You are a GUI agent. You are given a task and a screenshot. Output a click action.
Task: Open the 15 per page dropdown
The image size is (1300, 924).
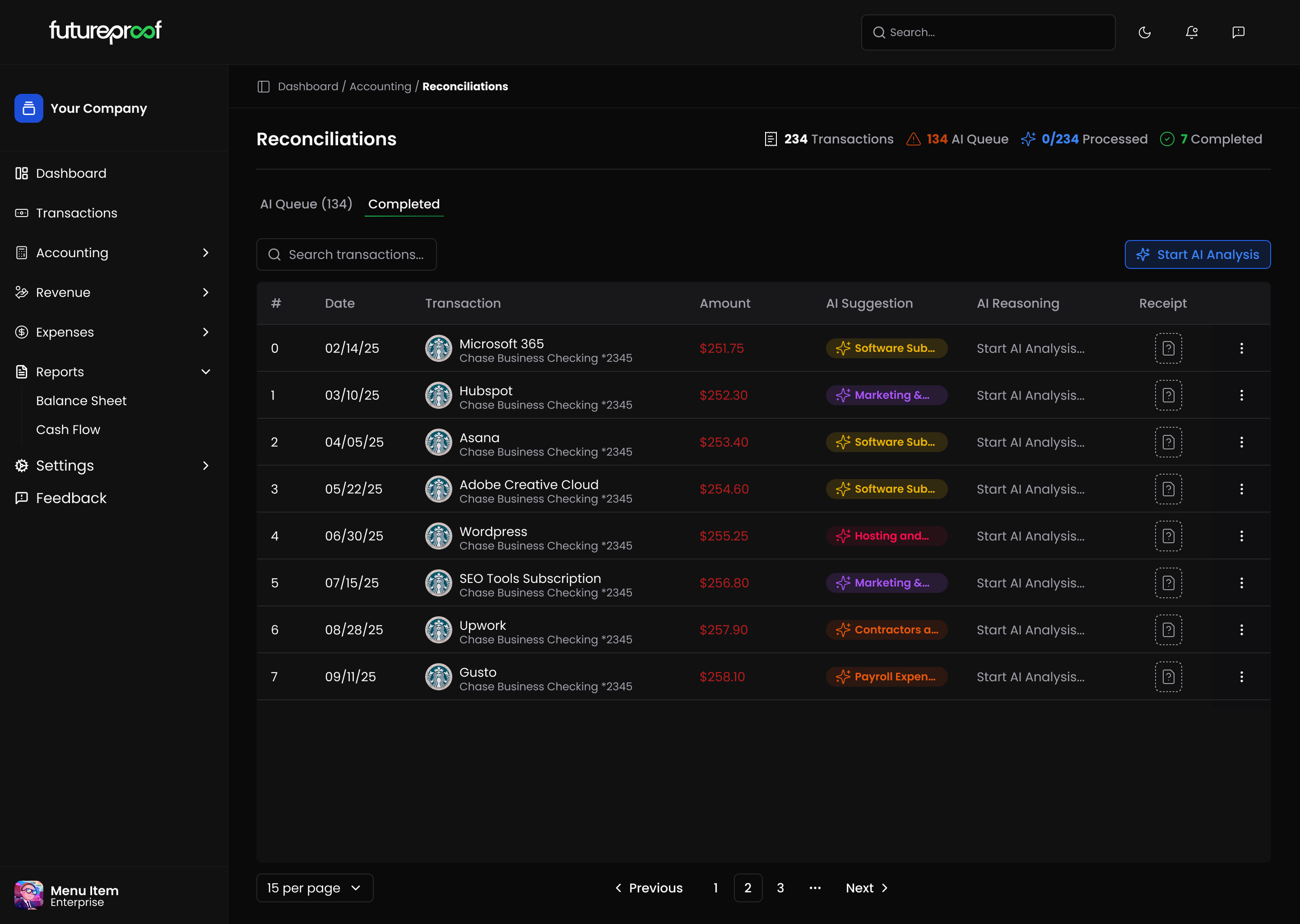click(314, 887)
